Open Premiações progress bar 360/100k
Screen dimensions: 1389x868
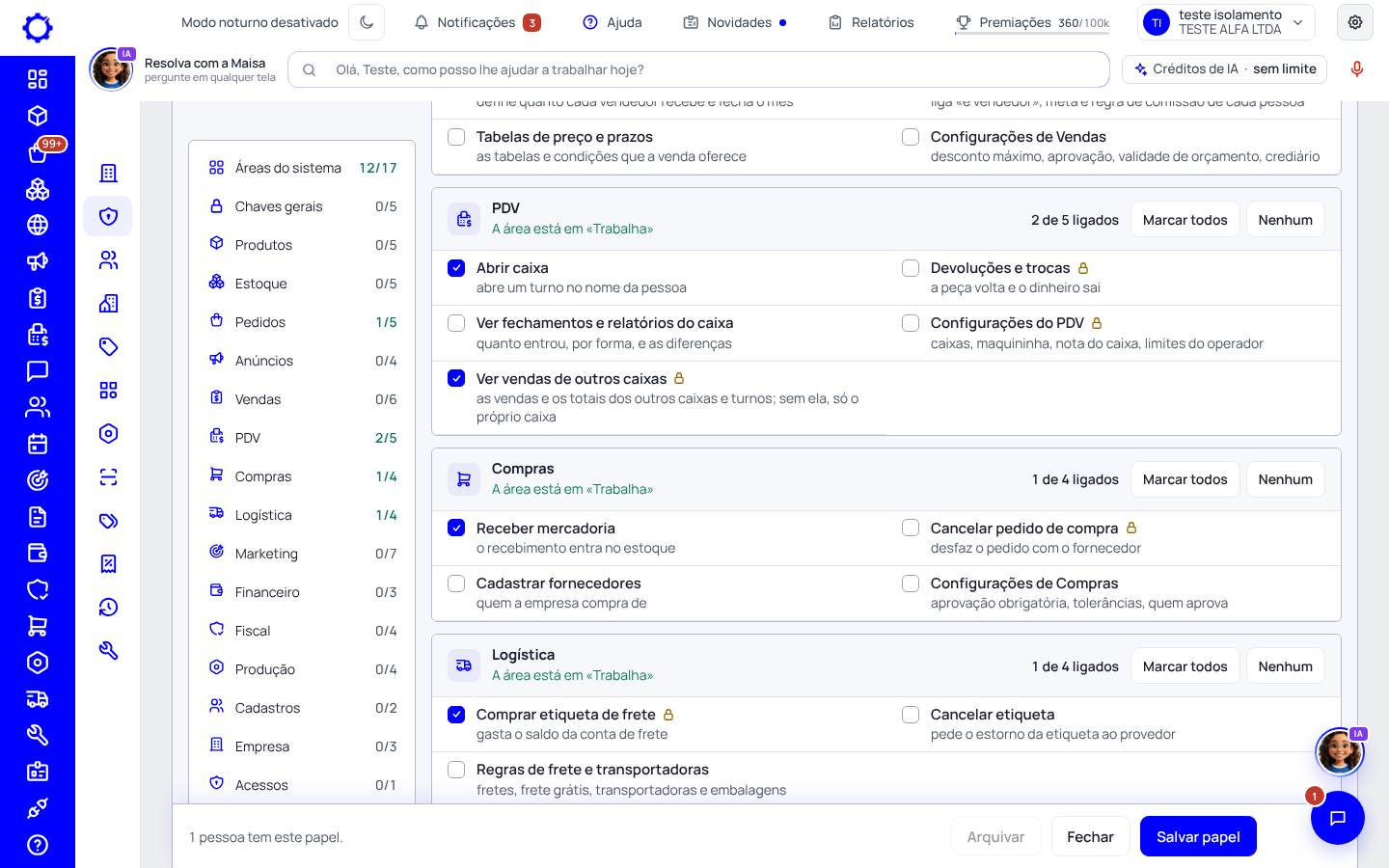(1032, 23)
